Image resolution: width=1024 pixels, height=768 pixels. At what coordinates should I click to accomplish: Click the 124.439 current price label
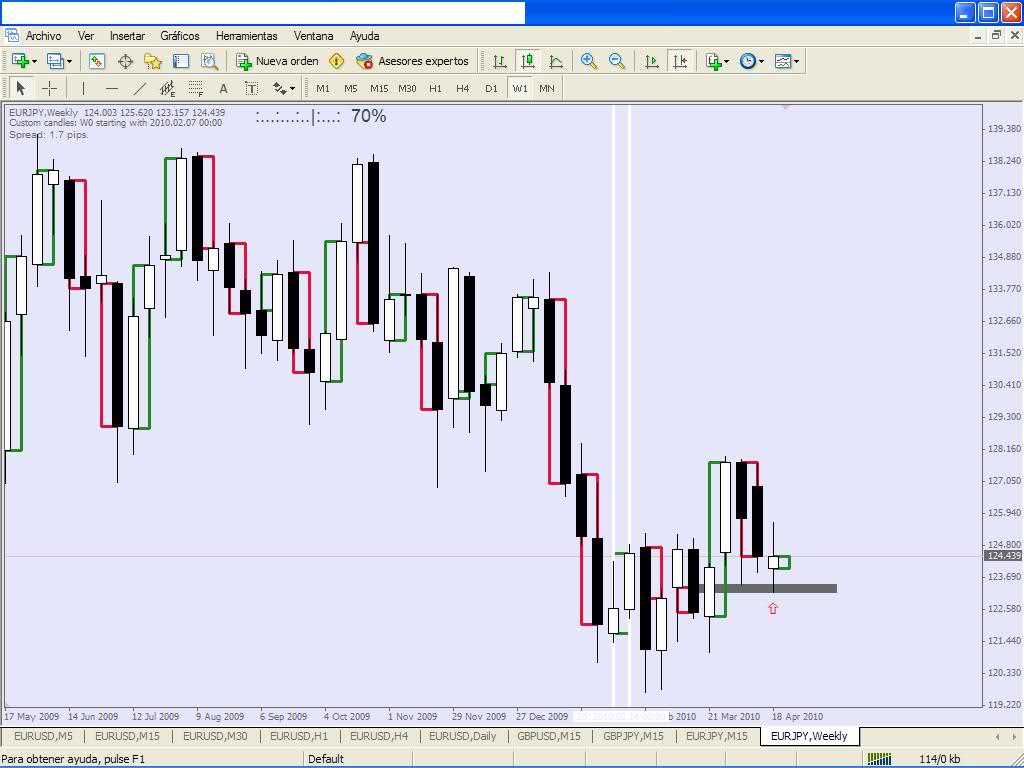[1002, 556]
